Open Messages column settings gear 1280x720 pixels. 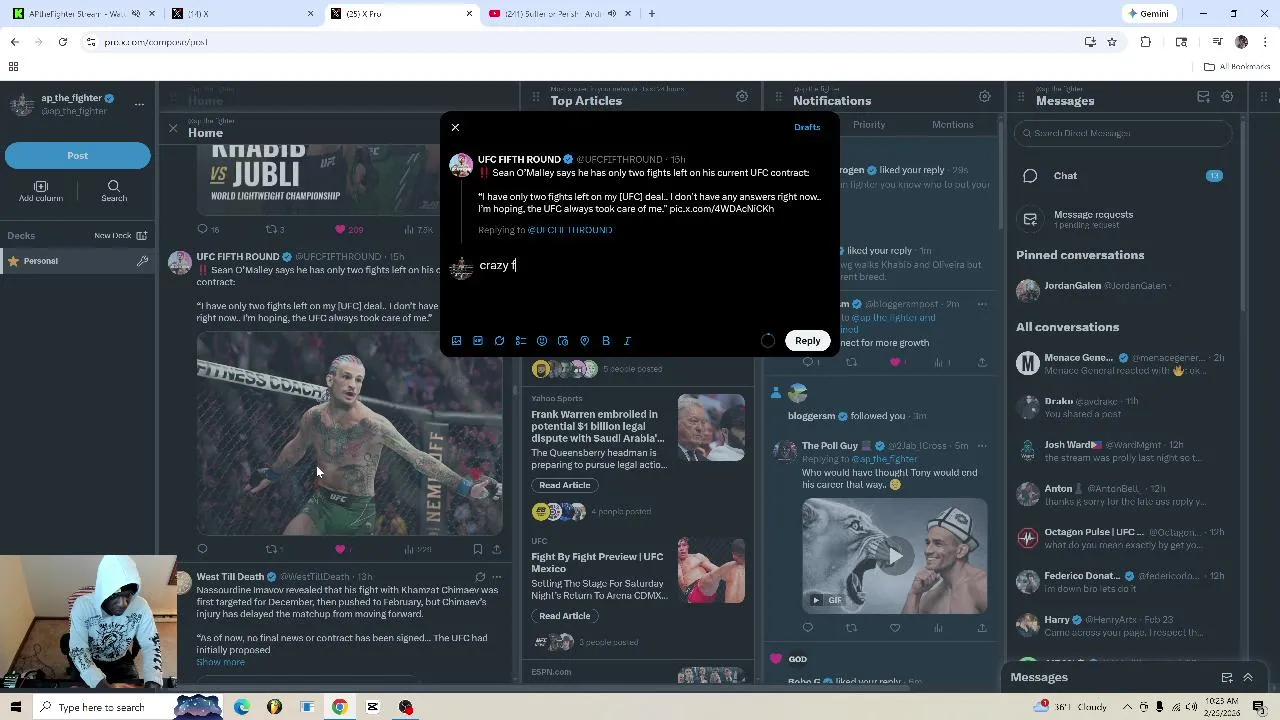(1227, 96)
